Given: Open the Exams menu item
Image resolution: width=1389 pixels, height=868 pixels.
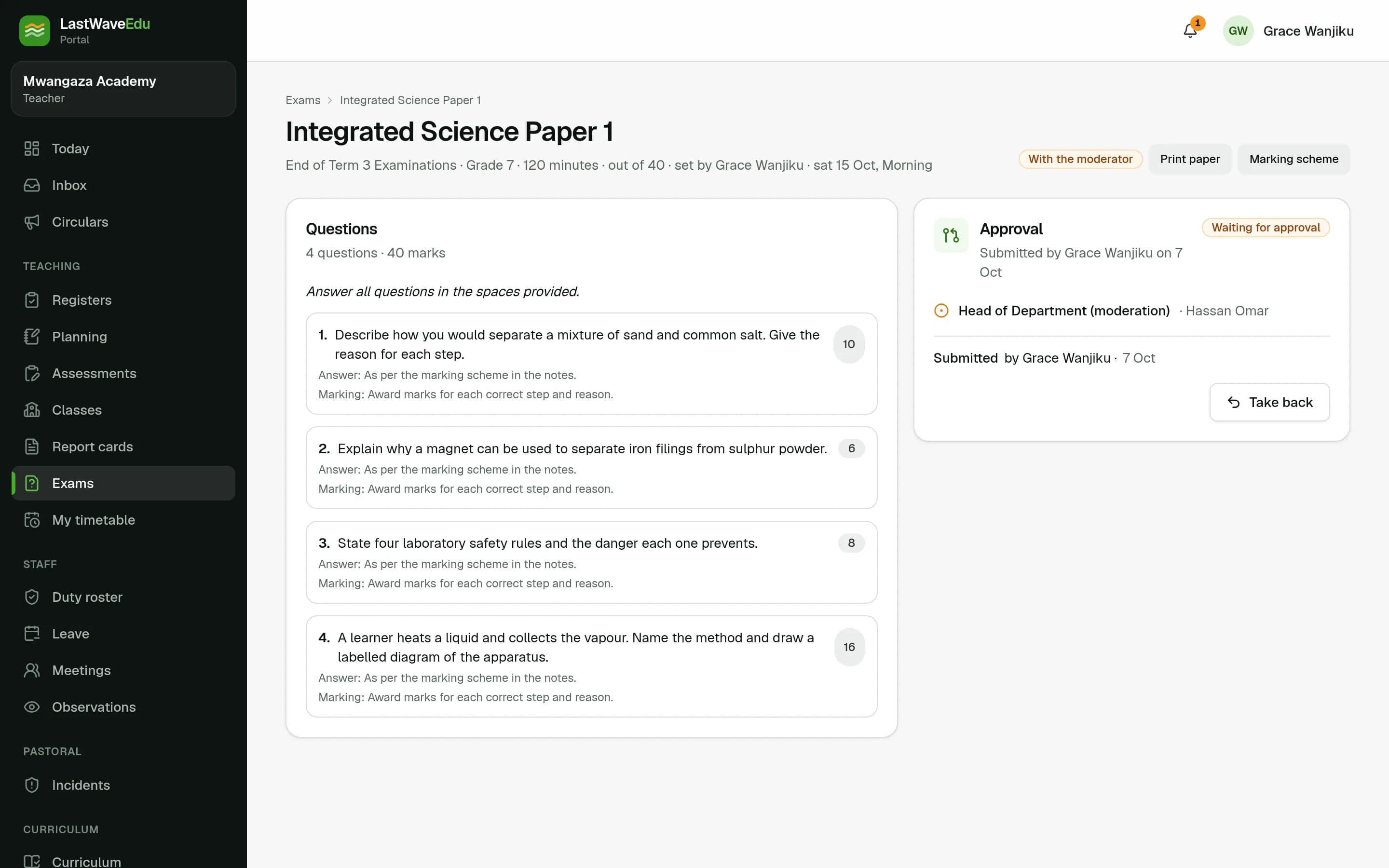Looking at the screenshot, I should click(x=123, y=483).
